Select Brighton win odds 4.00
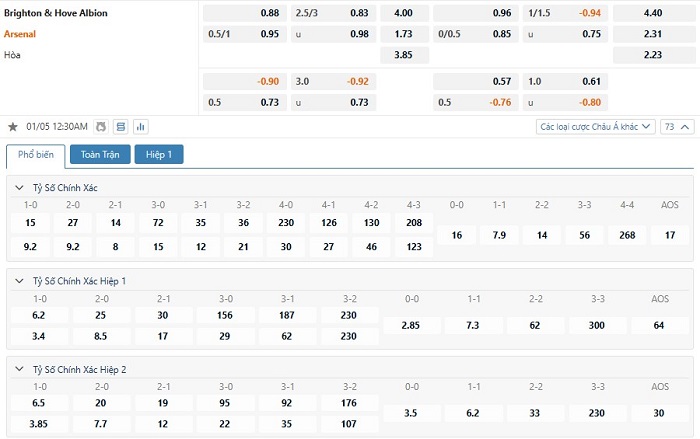The image size is (700, 439). coord(404,13)
